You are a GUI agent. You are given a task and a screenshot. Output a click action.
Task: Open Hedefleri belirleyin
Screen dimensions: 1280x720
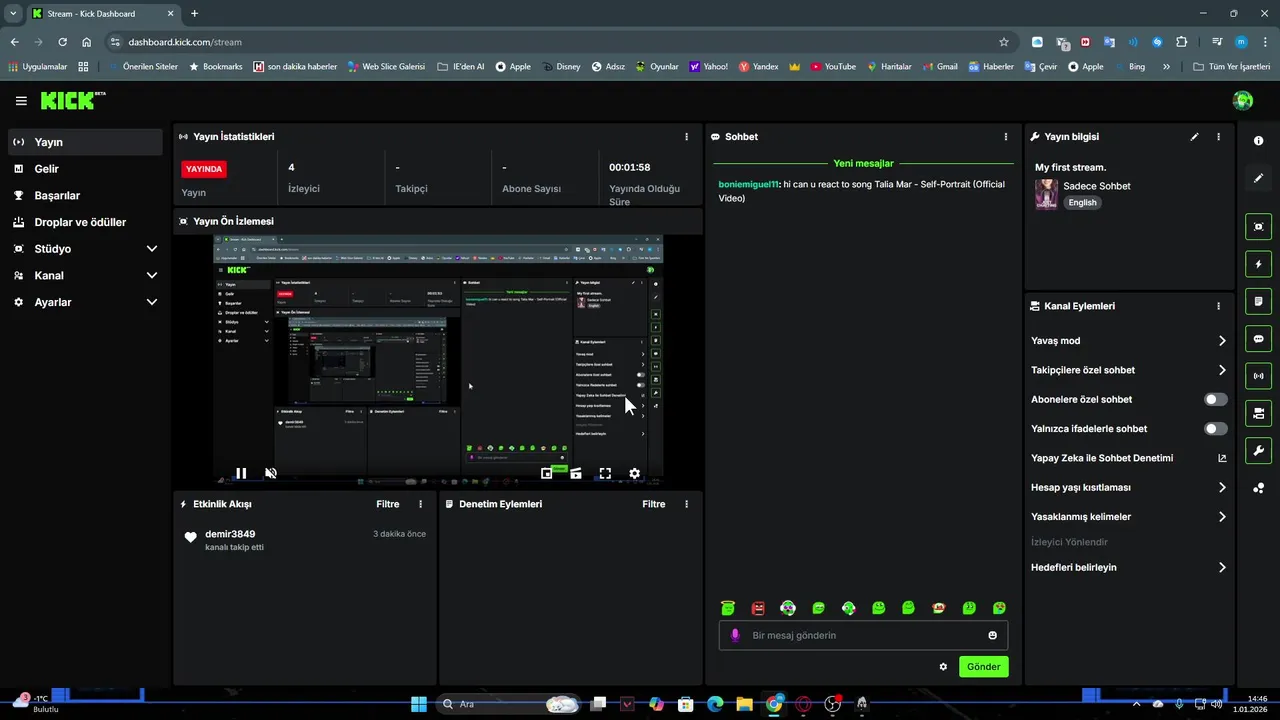click(x=1128, y=567)
